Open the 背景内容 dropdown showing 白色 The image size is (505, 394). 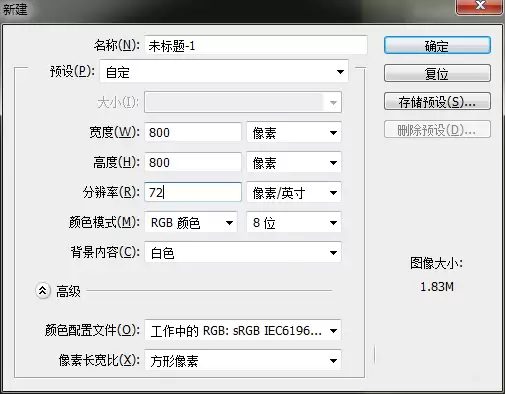point(243,252)
